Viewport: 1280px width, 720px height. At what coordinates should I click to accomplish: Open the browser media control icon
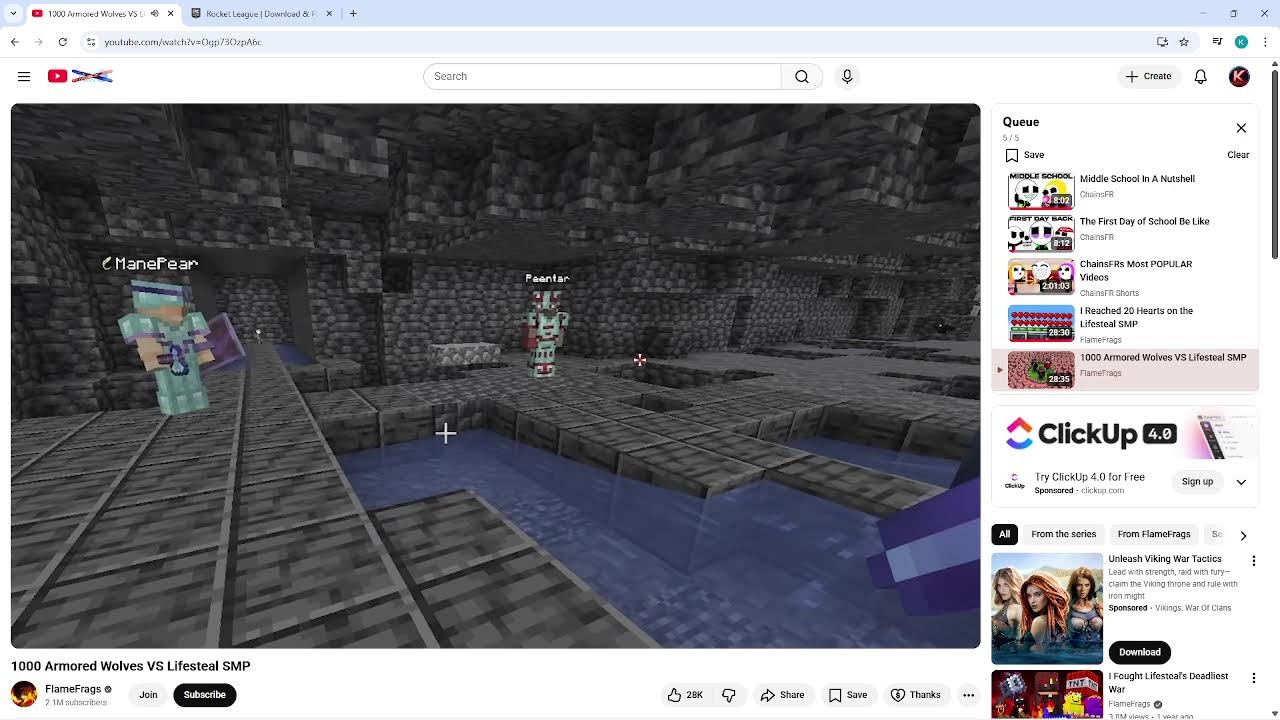[x=1217, y=42]
